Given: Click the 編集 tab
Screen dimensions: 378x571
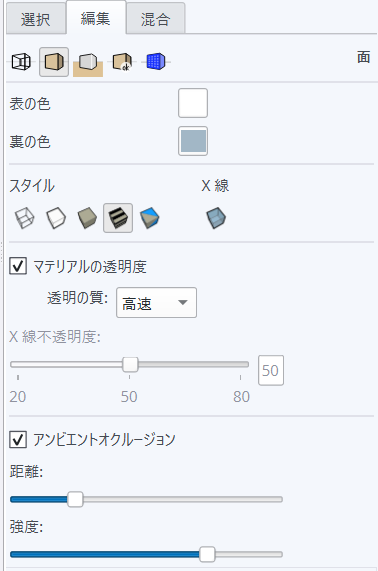Looking at the screenshot, I should pyautogui.click(x=96, y=17).
